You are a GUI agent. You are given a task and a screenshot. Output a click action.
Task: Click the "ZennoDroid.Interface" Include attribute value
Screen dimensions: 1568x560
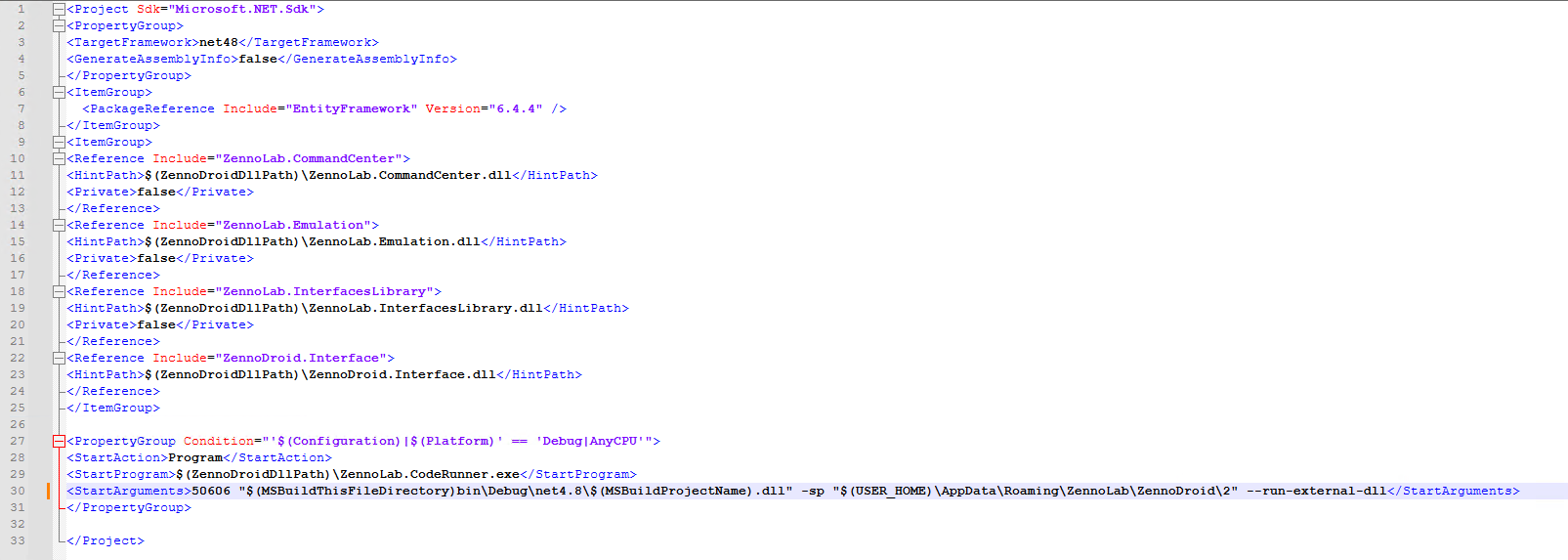point(301,358)
